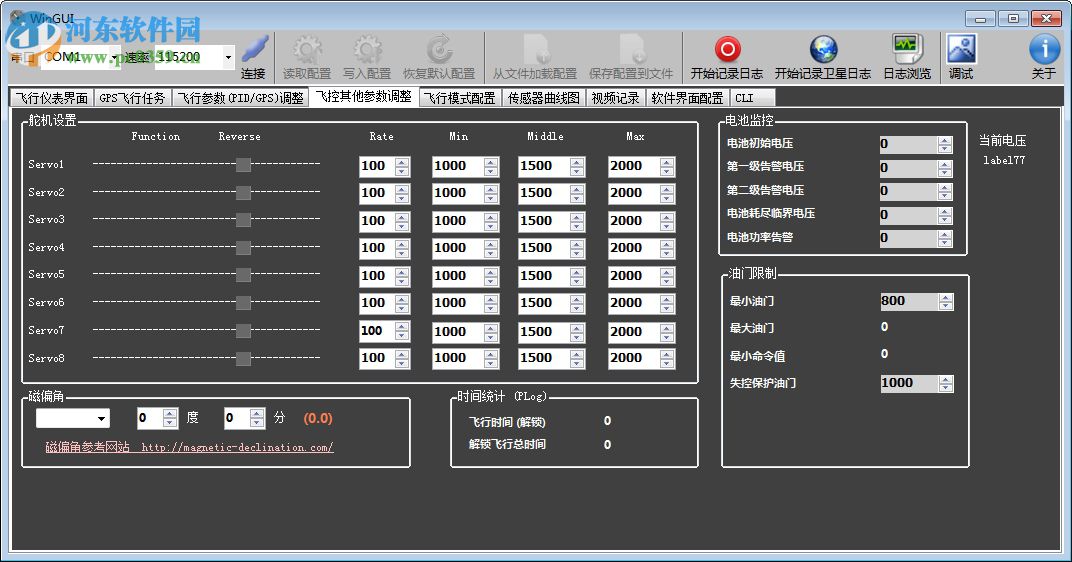This screenshot has height=562, width=1072.
Task: Toggle Servo6 Reverse checkbox
Action: [243, 302]
